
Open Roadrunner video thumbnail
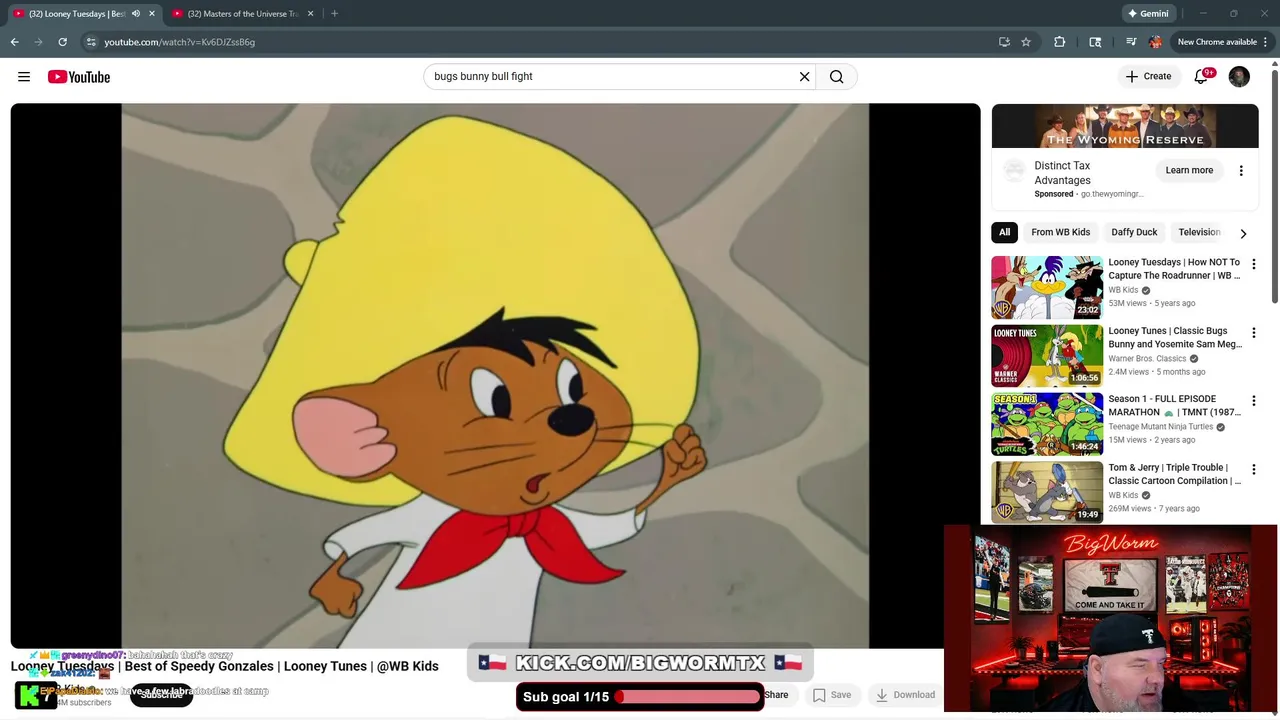pos(1047,288)
